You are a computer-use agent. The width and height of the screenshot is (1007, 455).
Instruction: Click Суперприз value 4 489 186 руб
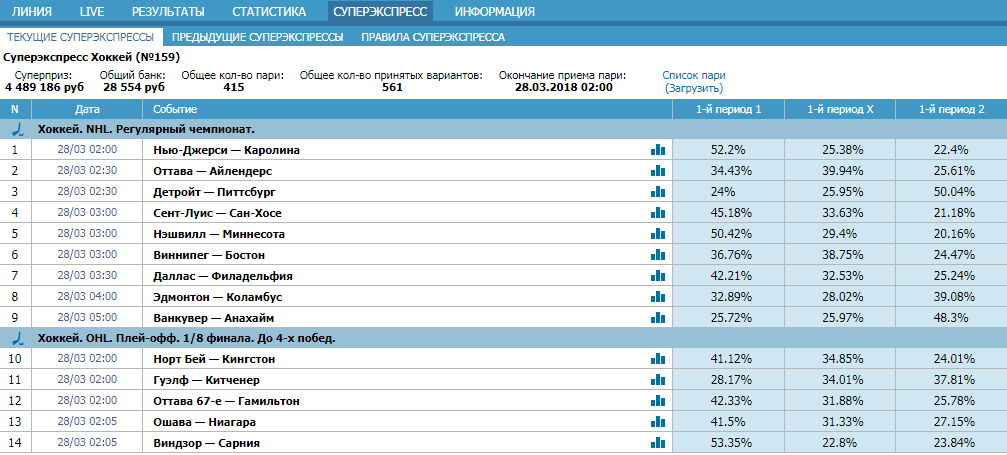[x=44, y=87]
